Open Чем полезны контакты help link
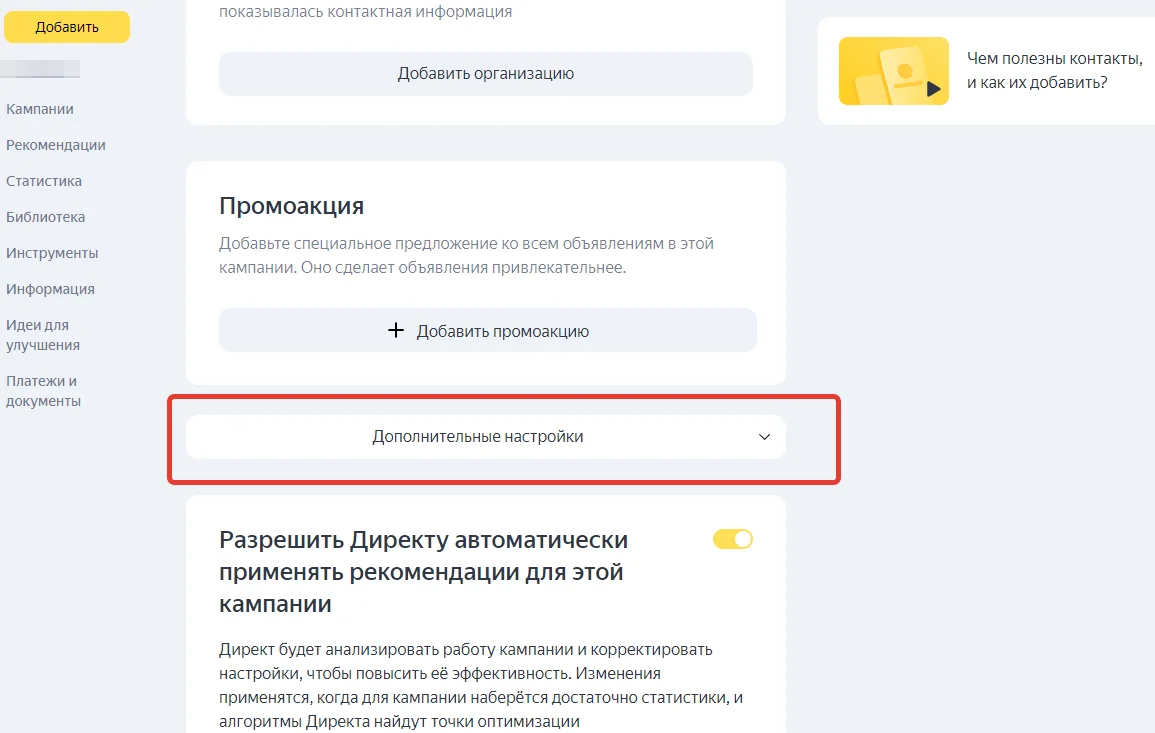The image size is (1155, 733). coord(1054,71)
